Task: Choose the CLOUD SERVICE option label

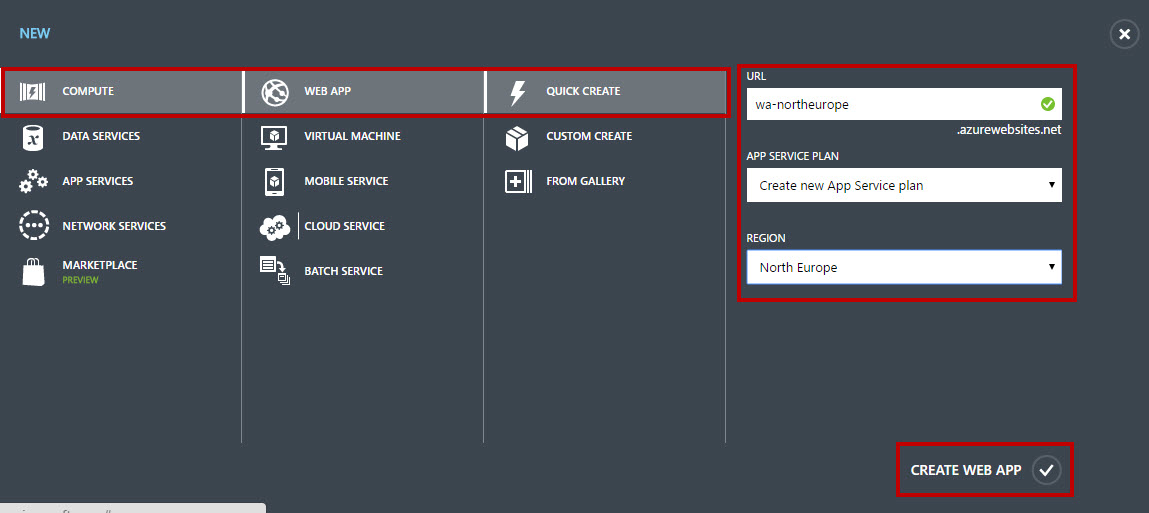Action: pyautogui.click(x=344, y=226)
